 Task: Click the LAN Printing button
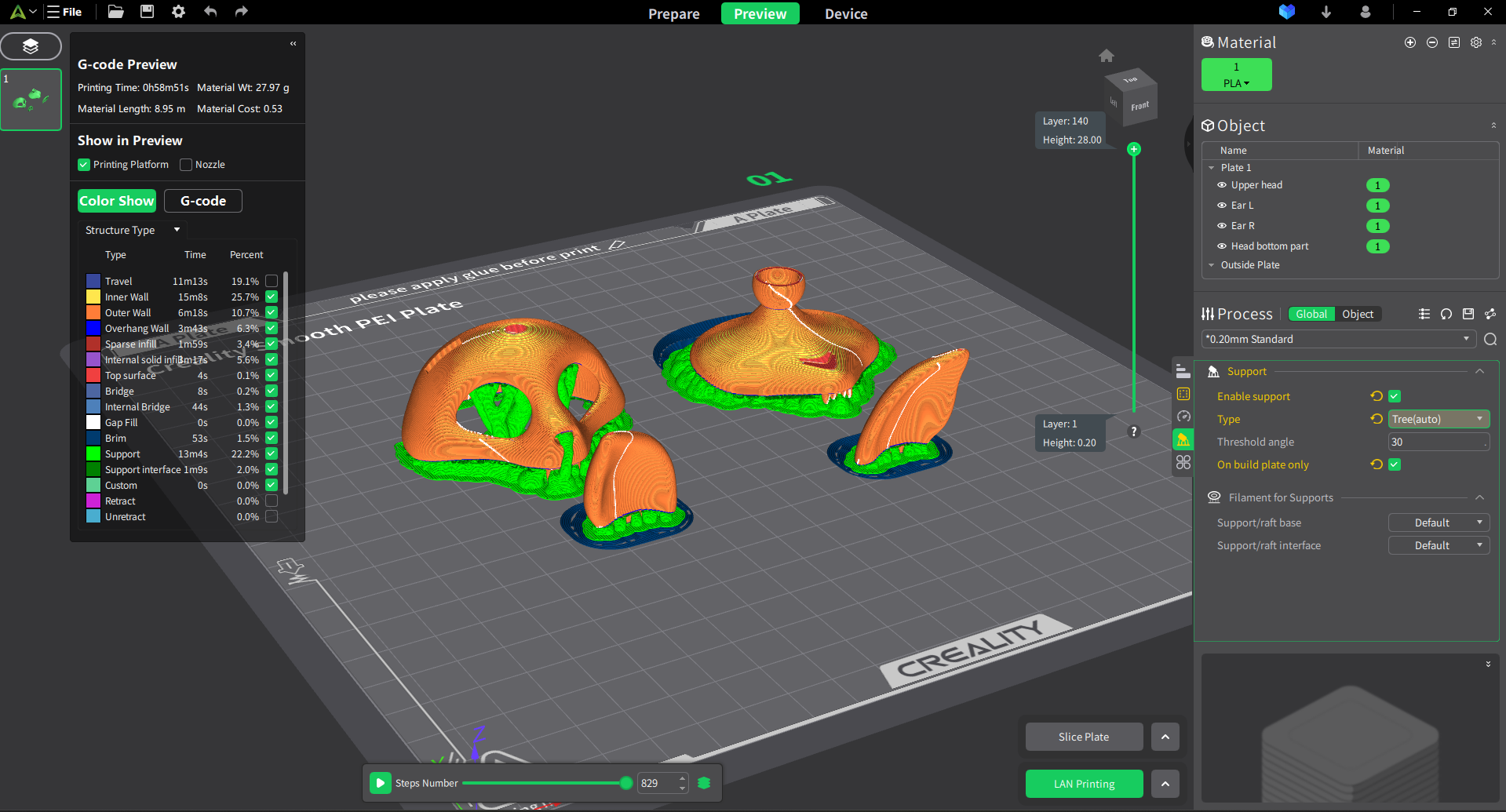click(1084, 783)
